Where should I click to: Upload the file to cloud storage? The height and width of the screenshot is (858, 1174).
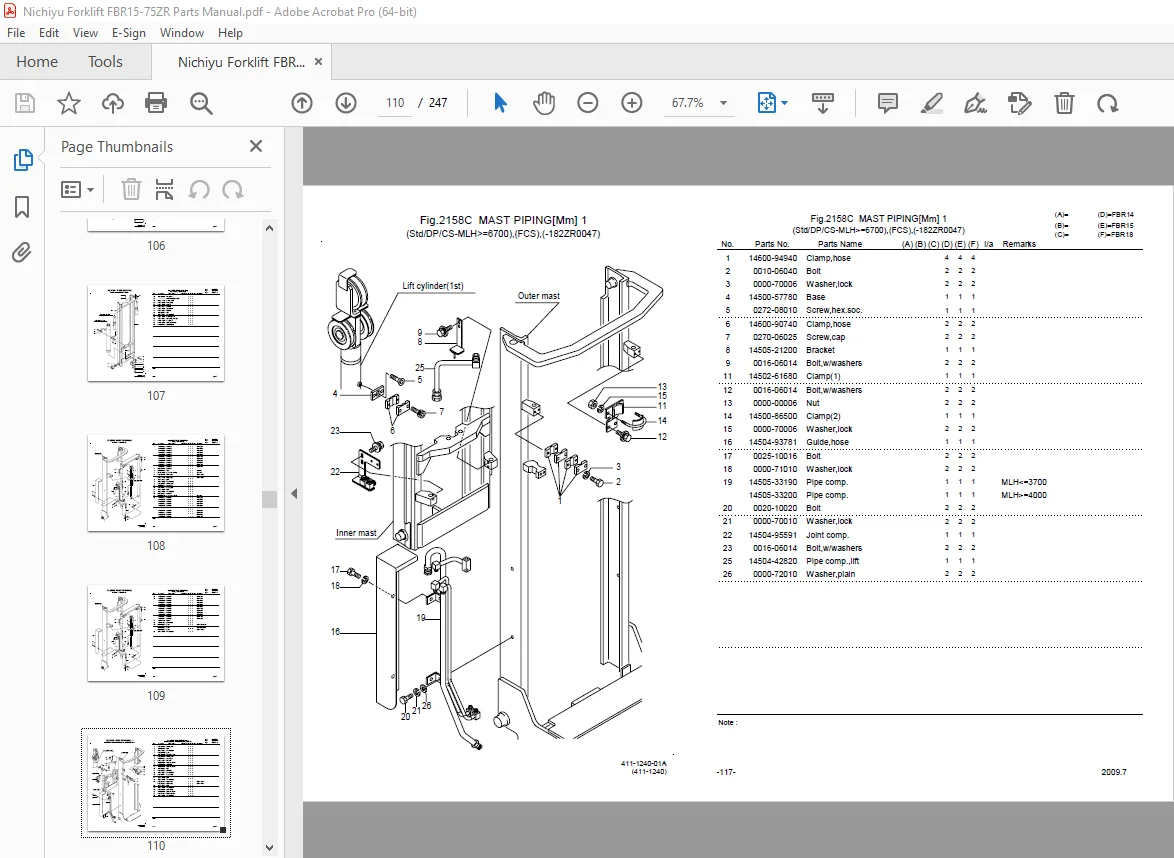tap(113, 103)
